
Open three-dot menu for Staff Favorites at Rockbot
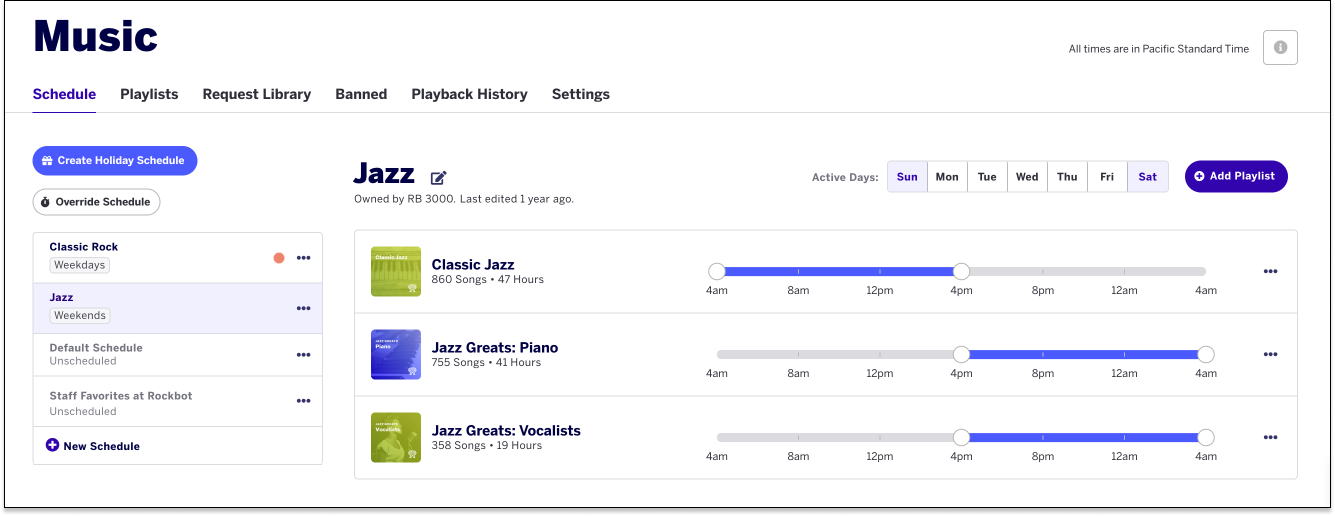coord(303,401)
